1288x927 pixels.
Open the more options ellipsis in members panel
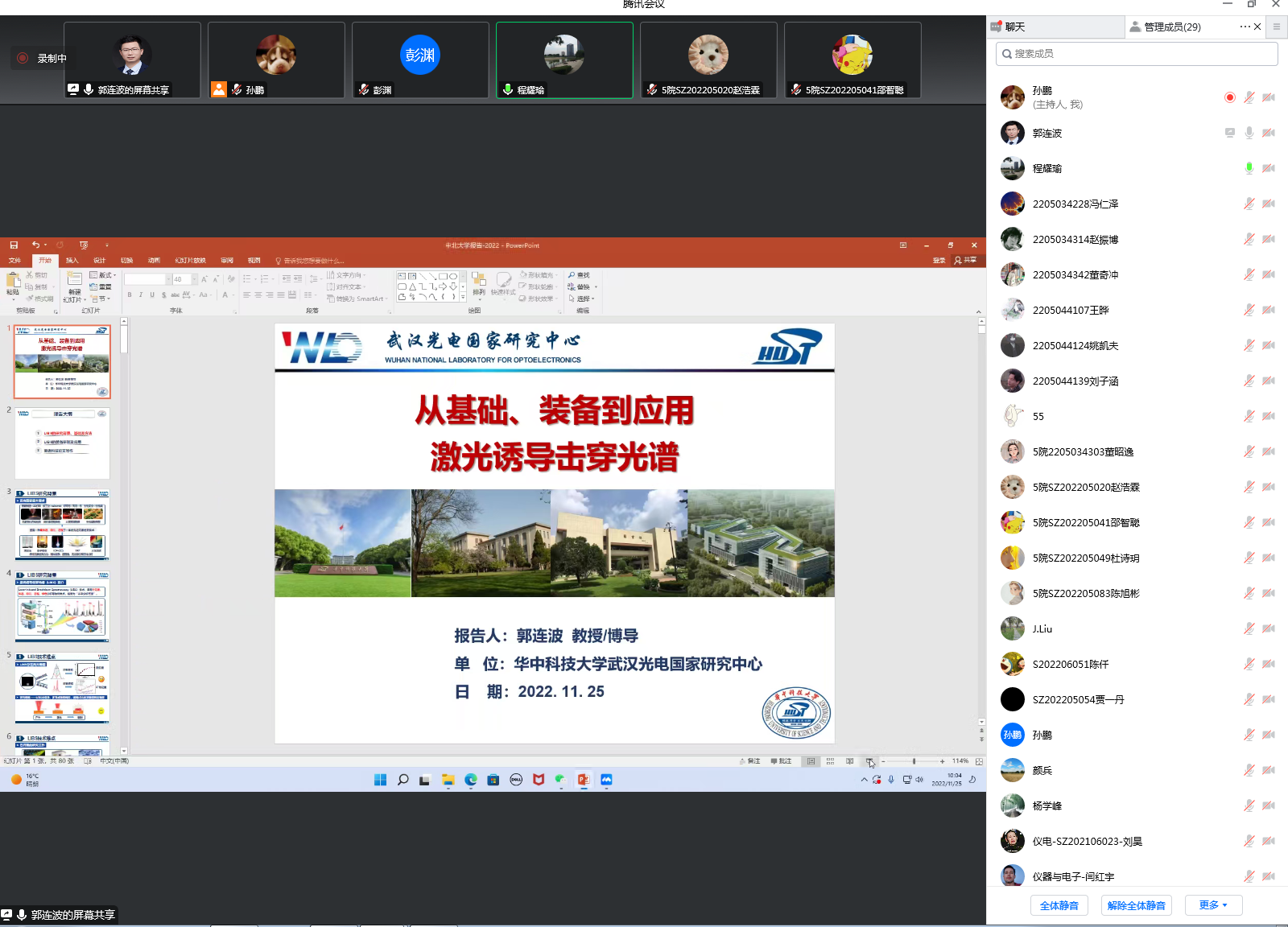tap(1245, 27)
